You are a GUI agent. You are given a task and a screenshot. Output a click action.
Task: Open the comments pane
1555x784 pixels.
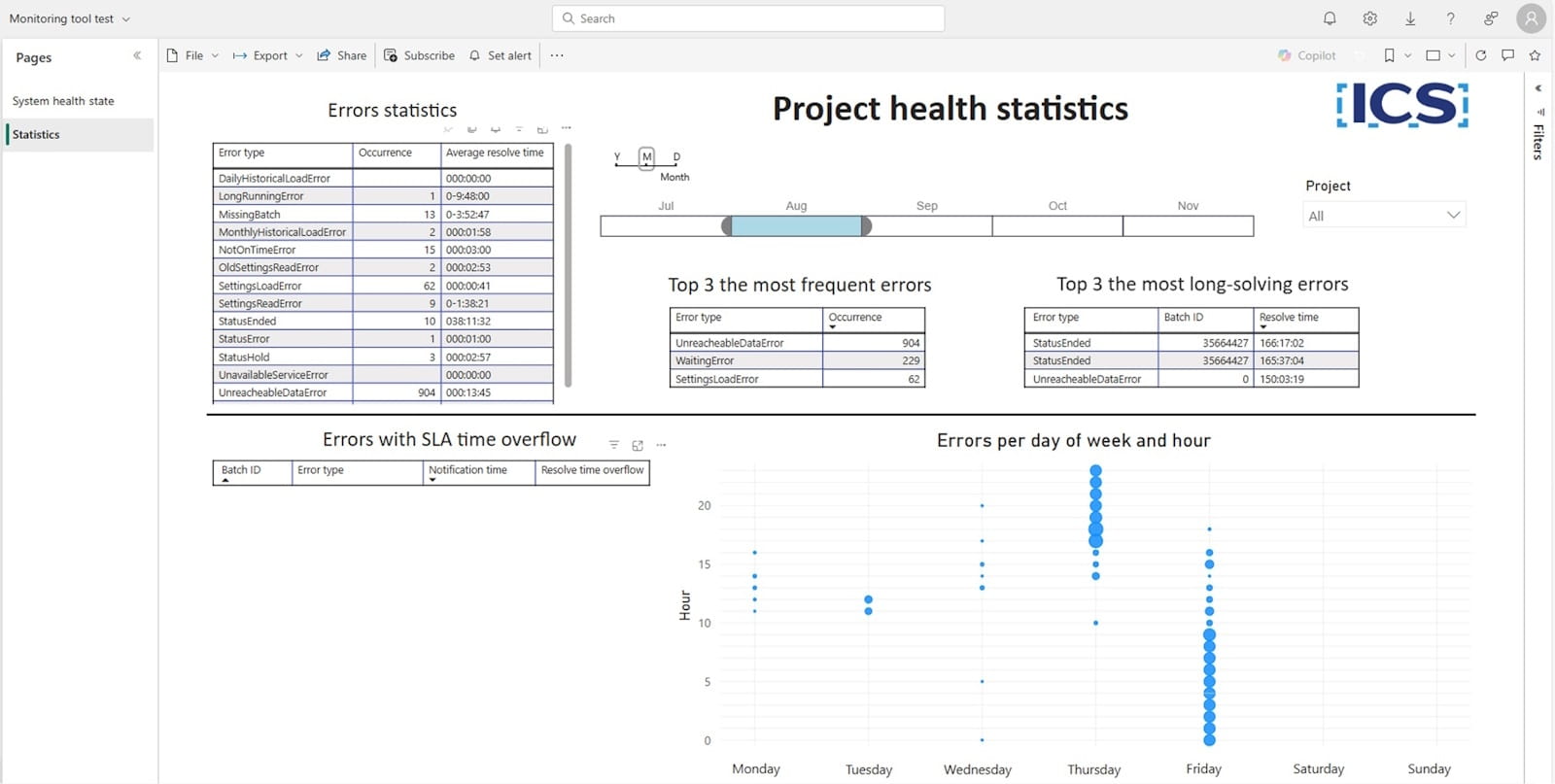[x=1507, y=55]
